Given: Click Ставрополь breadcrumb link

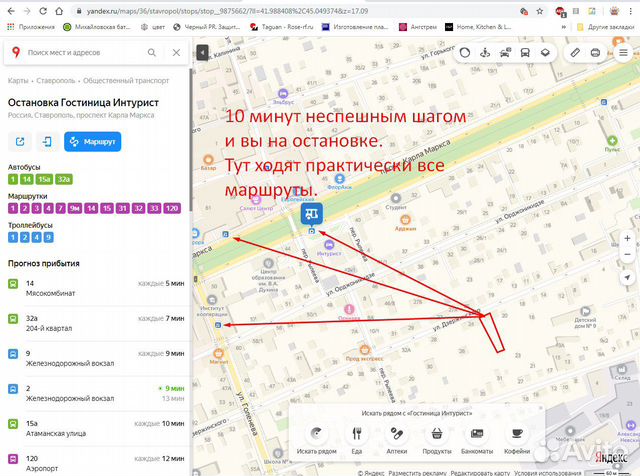Looking at the screenshot, I should point(56,80).
